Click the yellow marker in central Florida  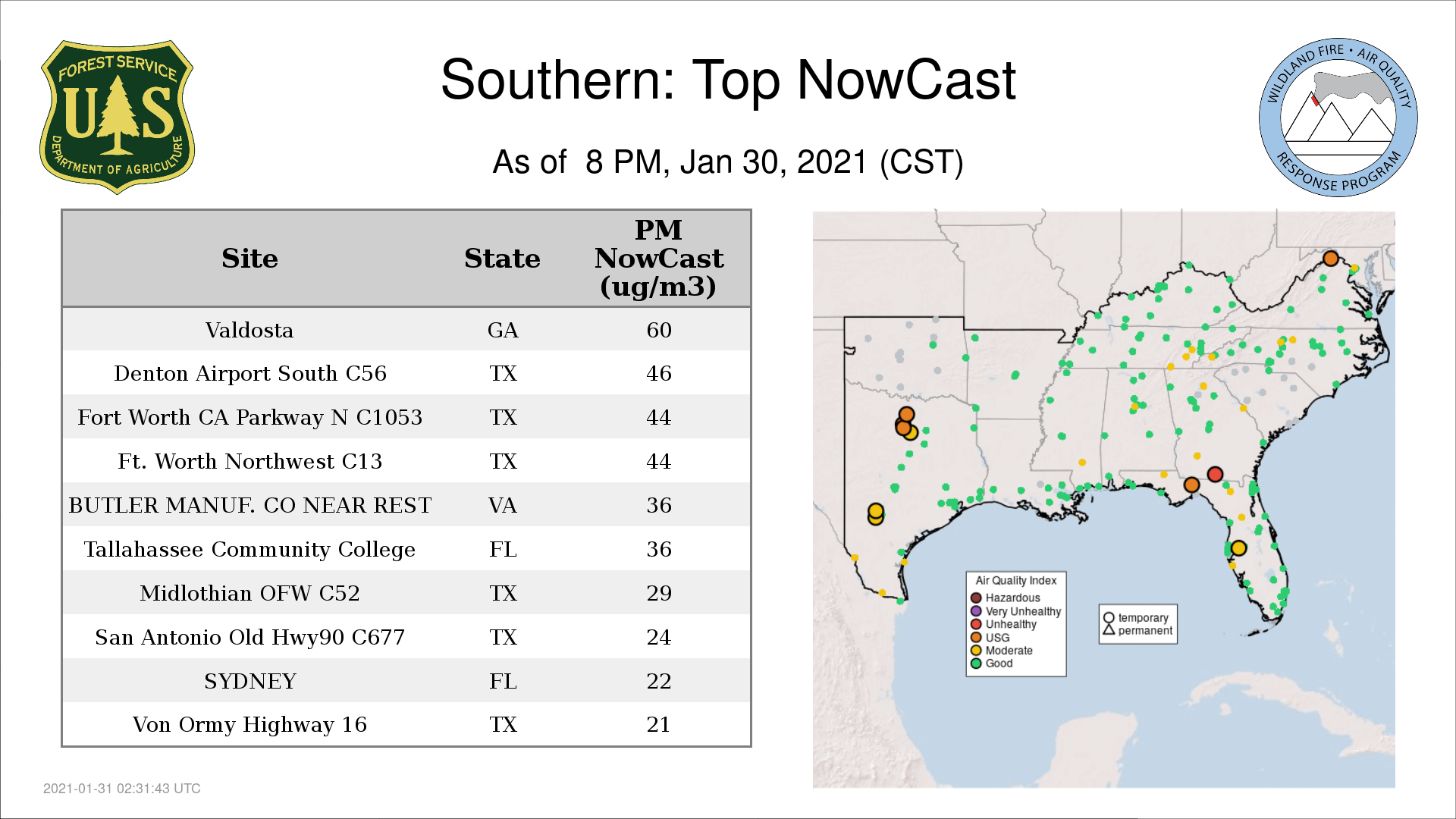[x=1238, y=548]
